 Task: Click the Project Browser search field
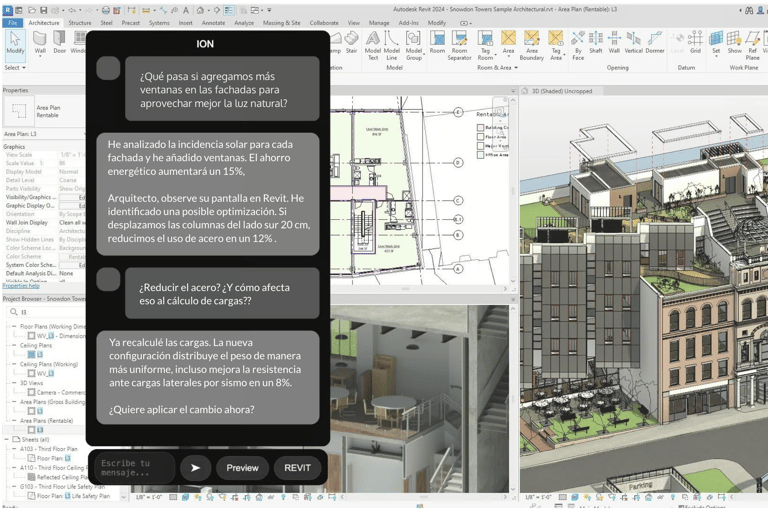47,312
